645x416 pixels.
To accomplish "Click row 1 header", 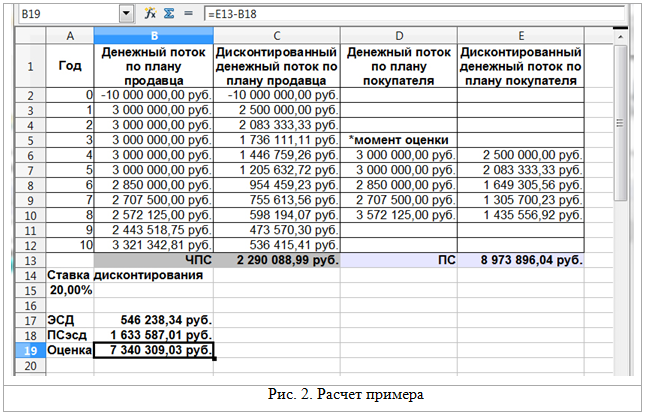I will point(31,67).
